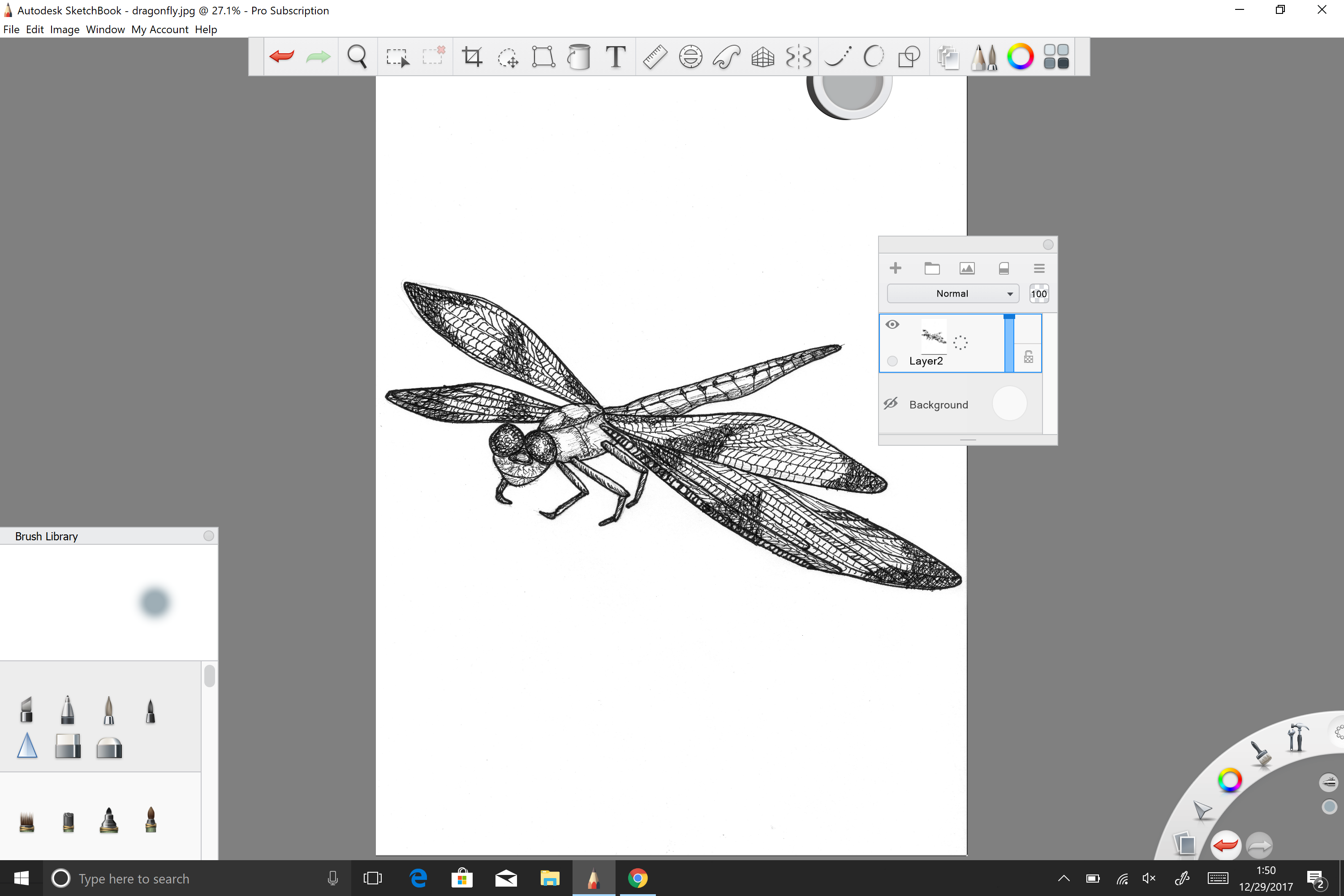The image size is (1344, 896).
Task: Show hidden system tray icons
Action: coord(1064,878)
